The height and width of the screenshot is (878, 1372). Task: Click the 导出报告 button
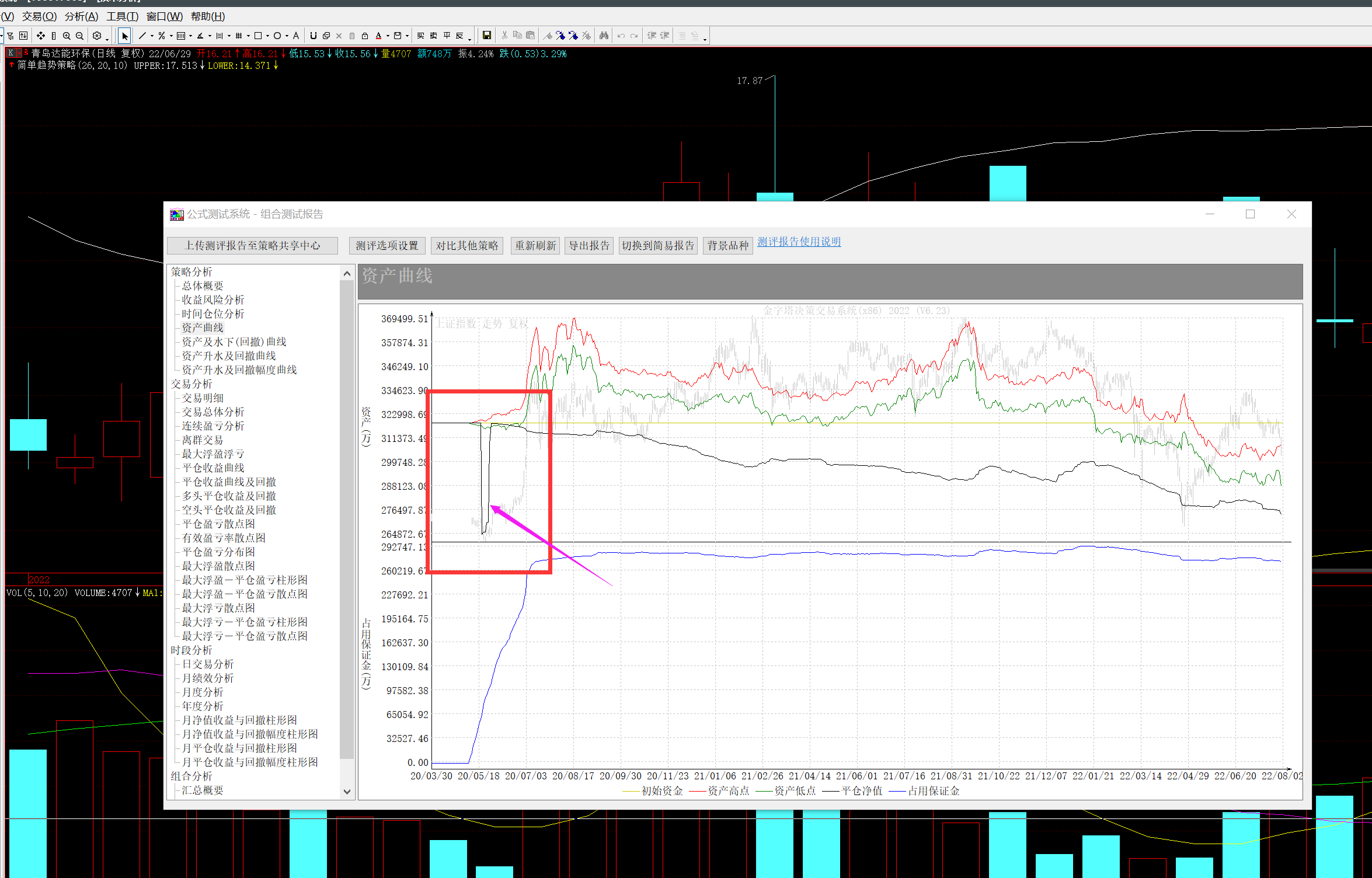589,246
